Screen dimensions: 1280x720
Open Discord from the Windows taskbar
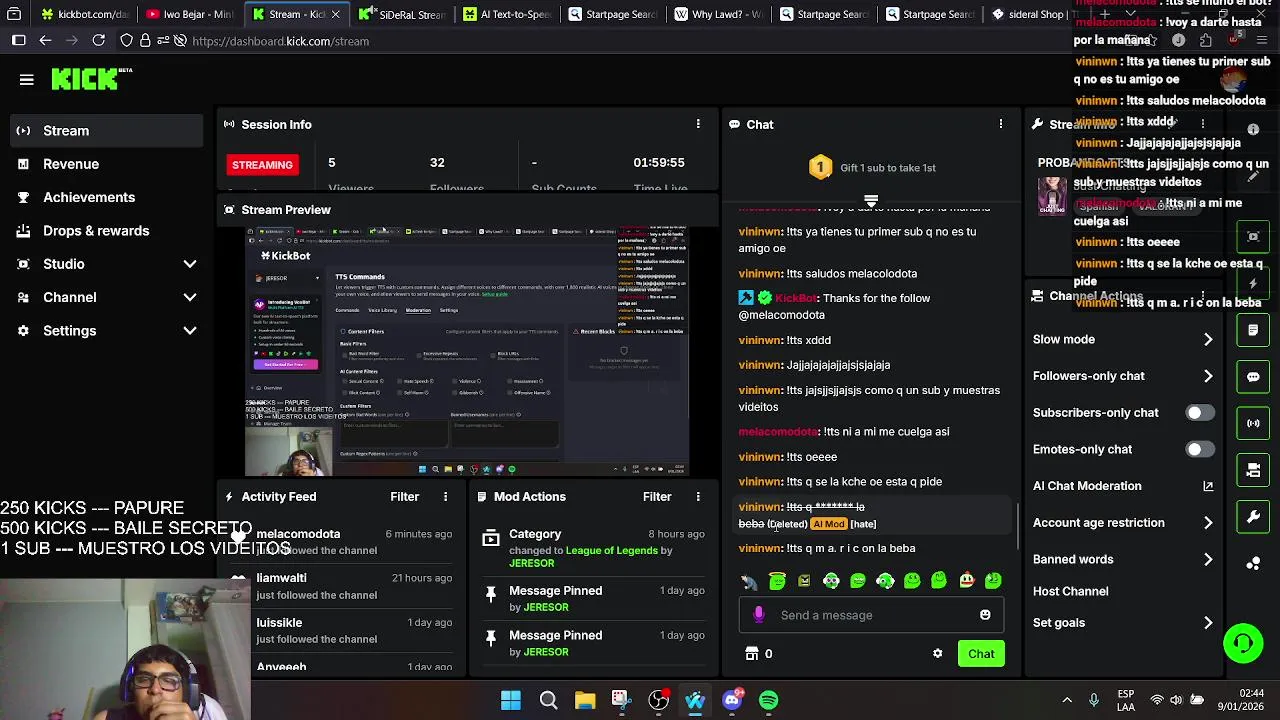click(x=732, y=700)
